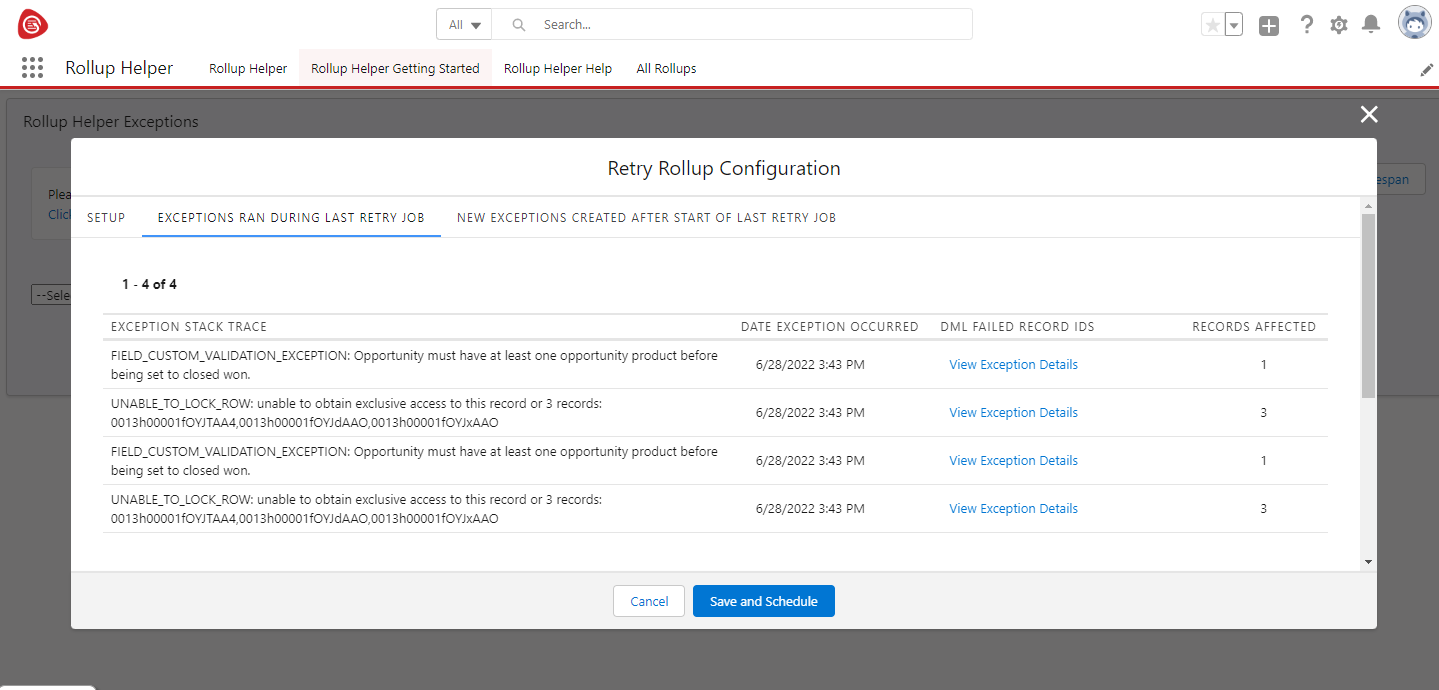The image size is (1439, 690).
Task: Select Exceptions Ran During Last Retry Job tab
Action: 291,217
